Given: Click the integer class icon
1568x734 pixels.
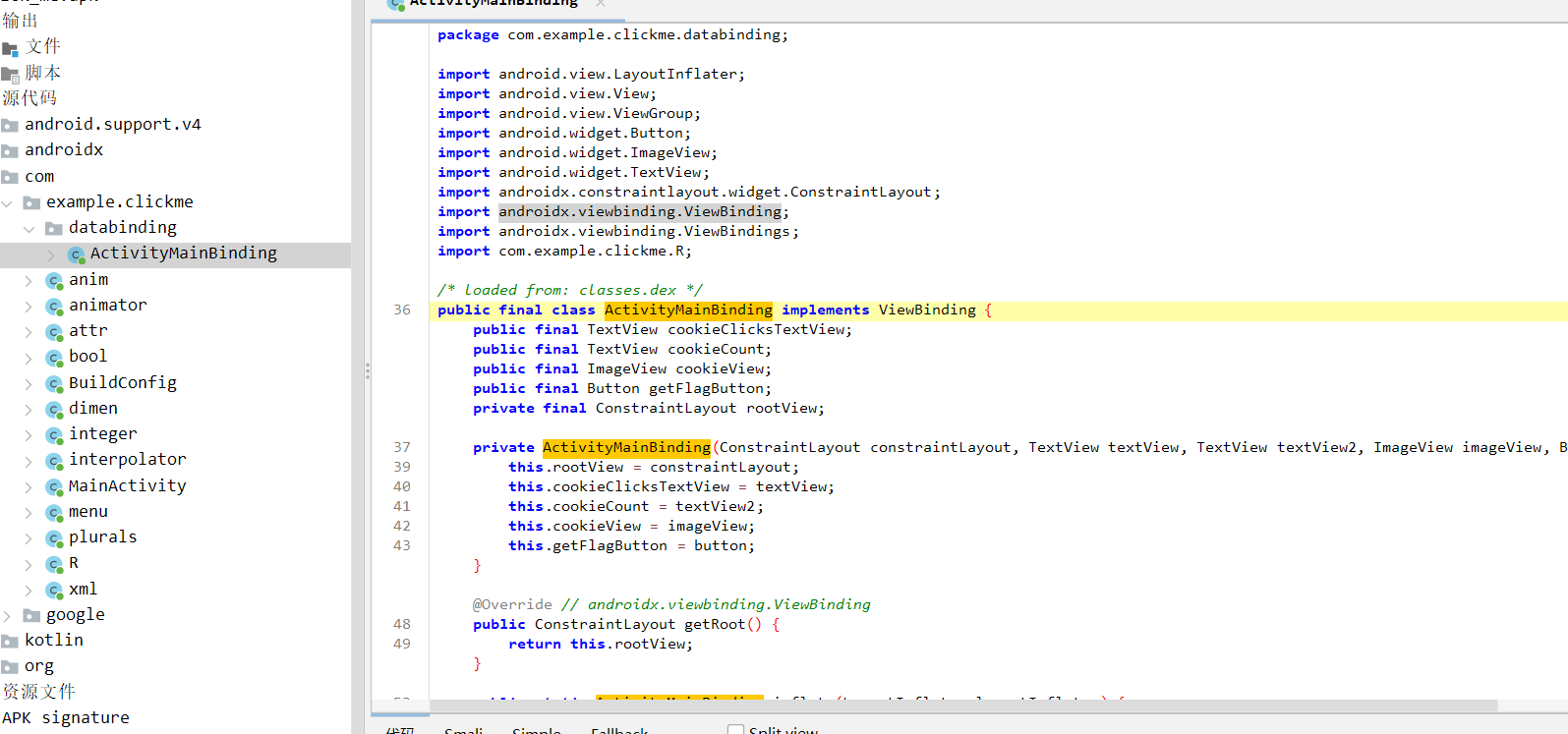Looking at the screenshot, I should coord(54,434).
